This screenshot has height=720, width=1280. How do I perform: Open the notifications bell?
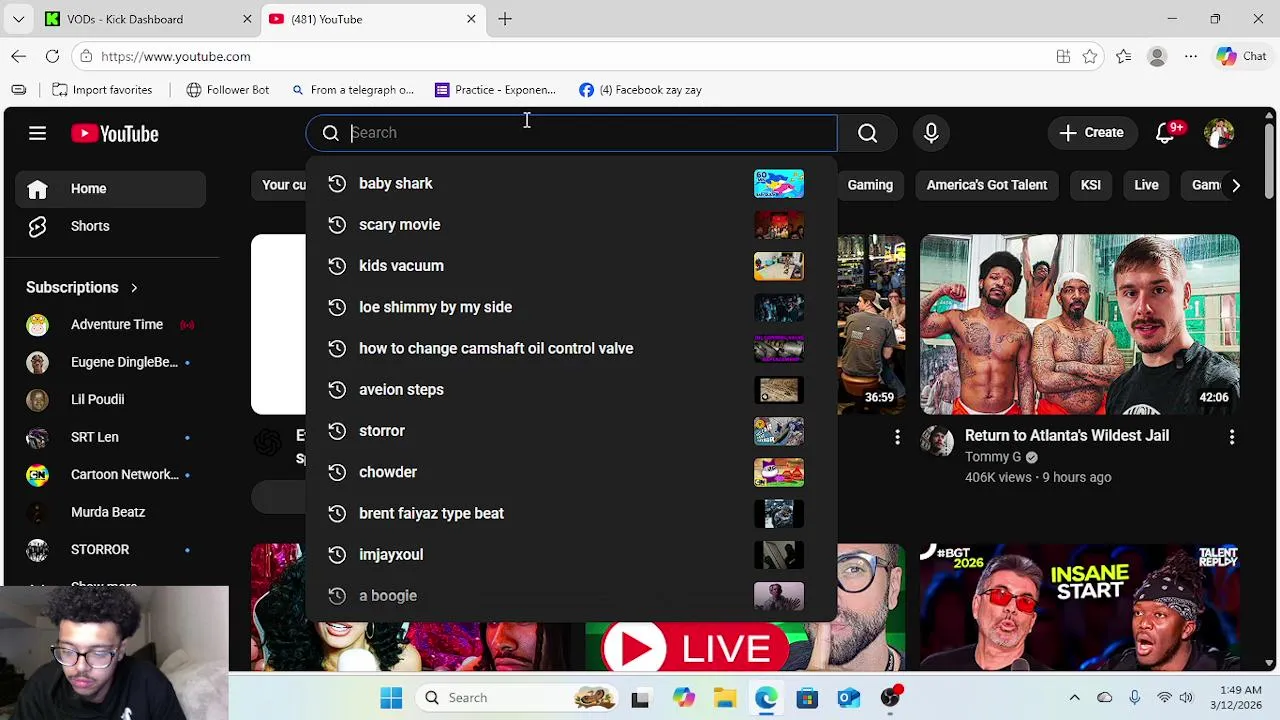click(x=1165, y=133)
